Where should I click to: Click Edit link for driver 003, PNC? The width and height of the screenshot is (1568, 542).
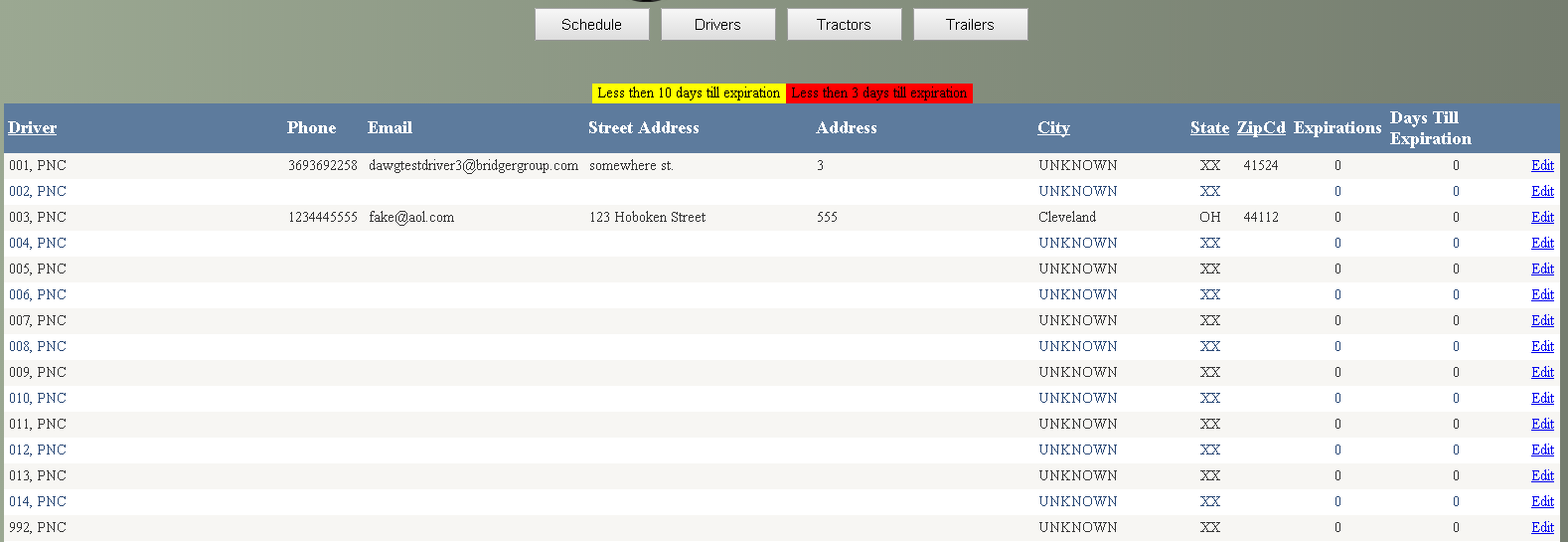[x=1542, y=217]
